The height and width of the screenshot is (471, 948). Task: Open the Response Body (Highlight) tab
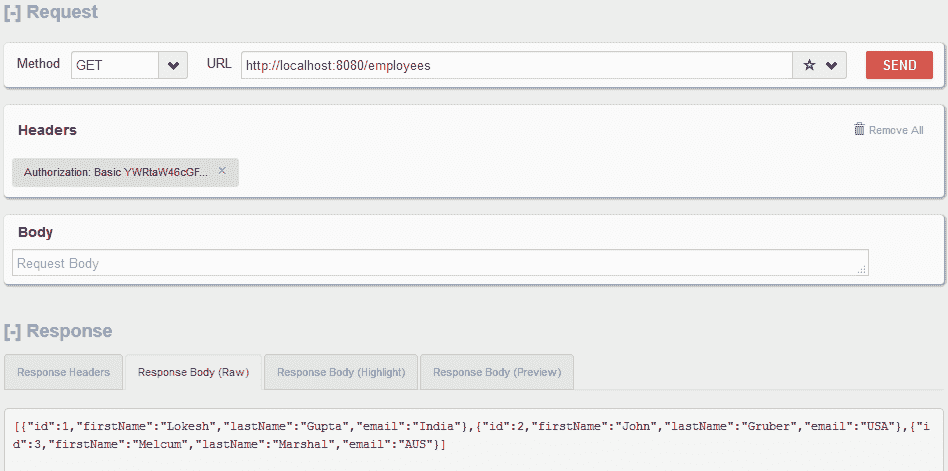(341, 372)
